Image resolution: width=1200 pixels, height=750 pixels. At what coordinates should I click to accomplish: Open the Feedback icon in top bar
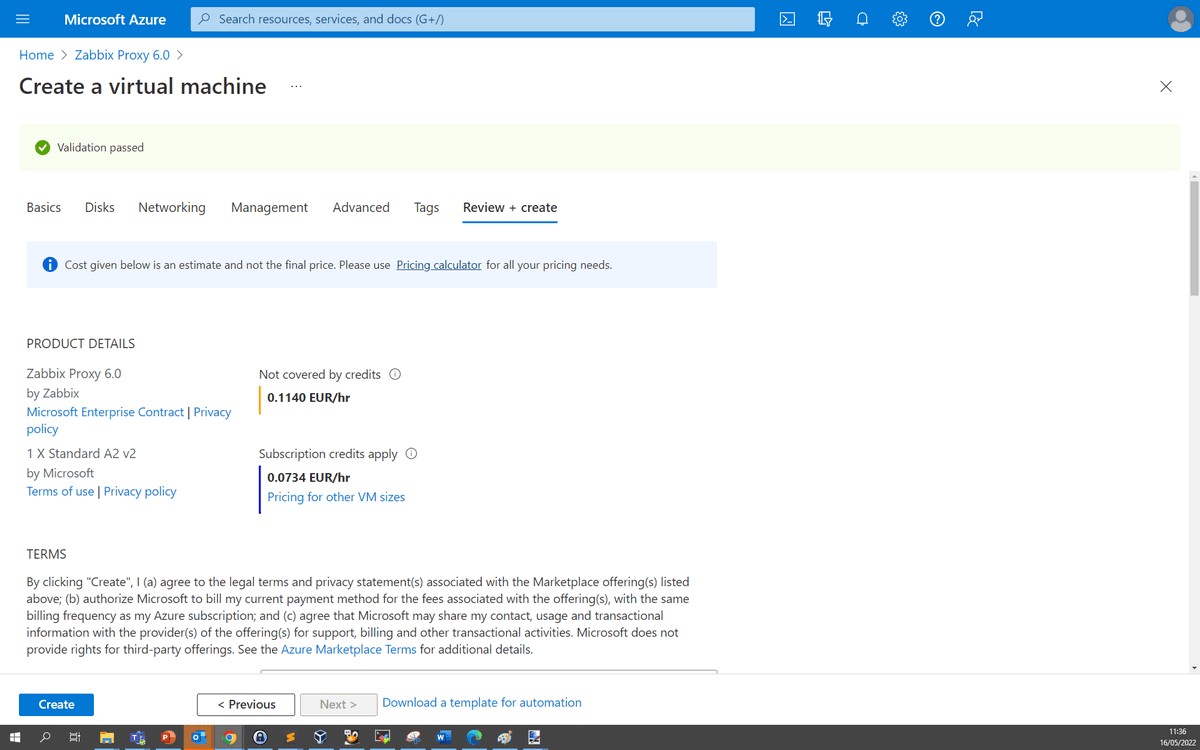[x=975, y=19]
